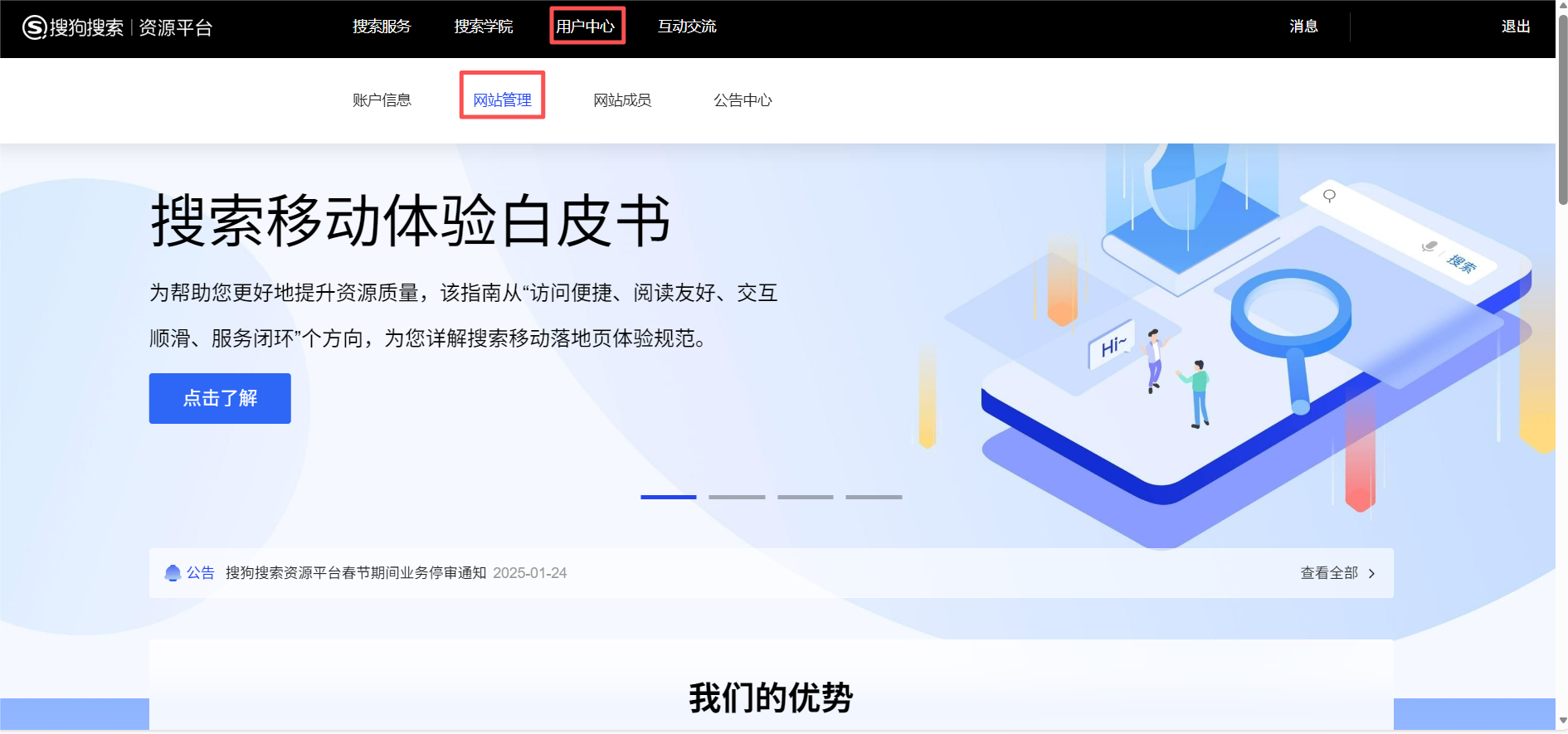Open the 互动交流 menu
This screenshot has width=1568, height=734.
coord(687,27)
